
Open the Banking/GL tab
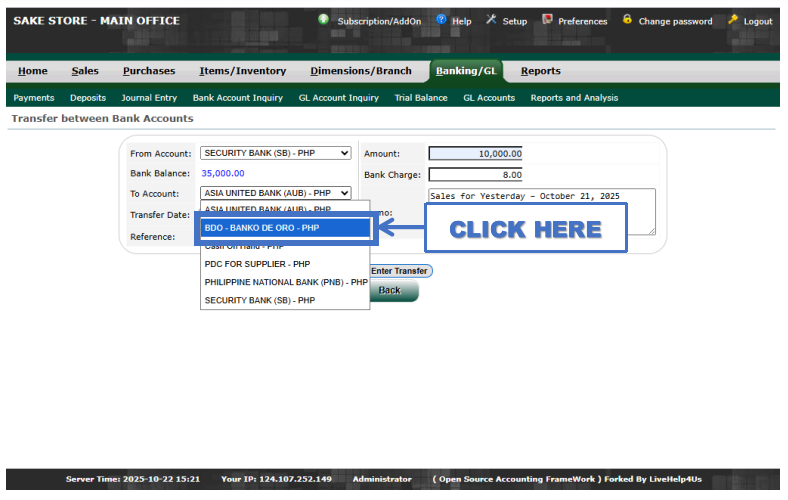(x=468, y=71)
